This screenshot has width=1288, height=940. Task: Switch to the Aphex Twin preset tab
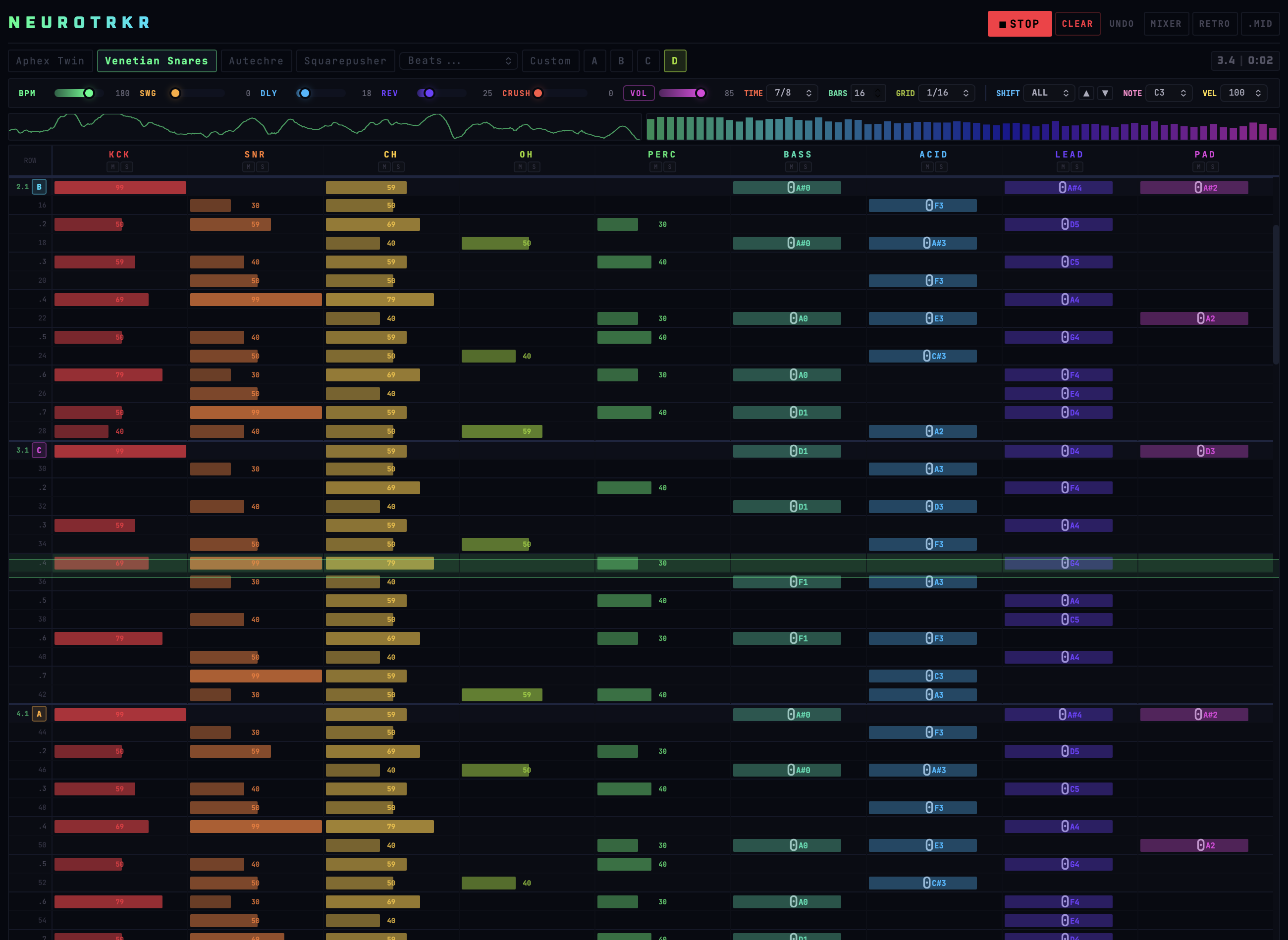pyautogui.click(x=51, y=61)
